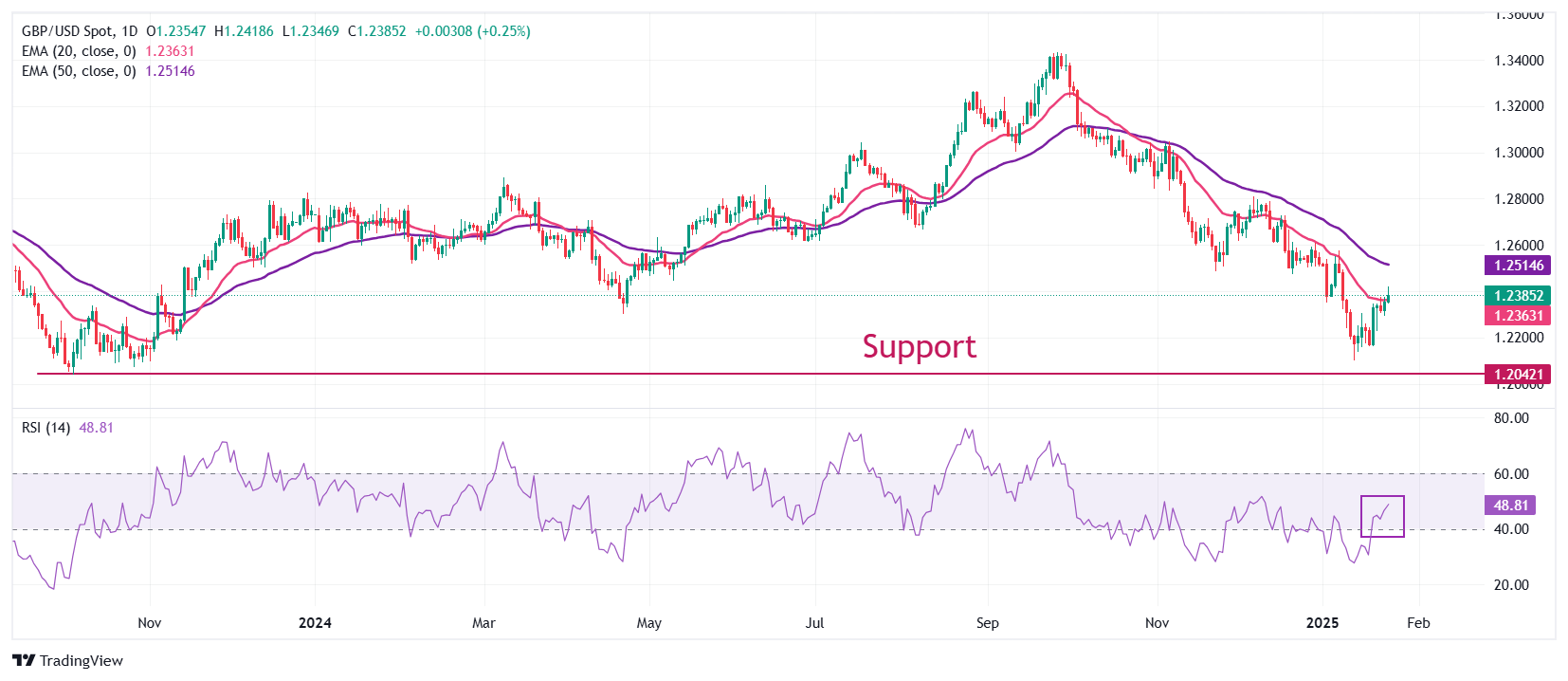The width and height of the screenshot is (1568, 681).
Task: Click the 2024 label on time axis
Action: tap(315, 623)
